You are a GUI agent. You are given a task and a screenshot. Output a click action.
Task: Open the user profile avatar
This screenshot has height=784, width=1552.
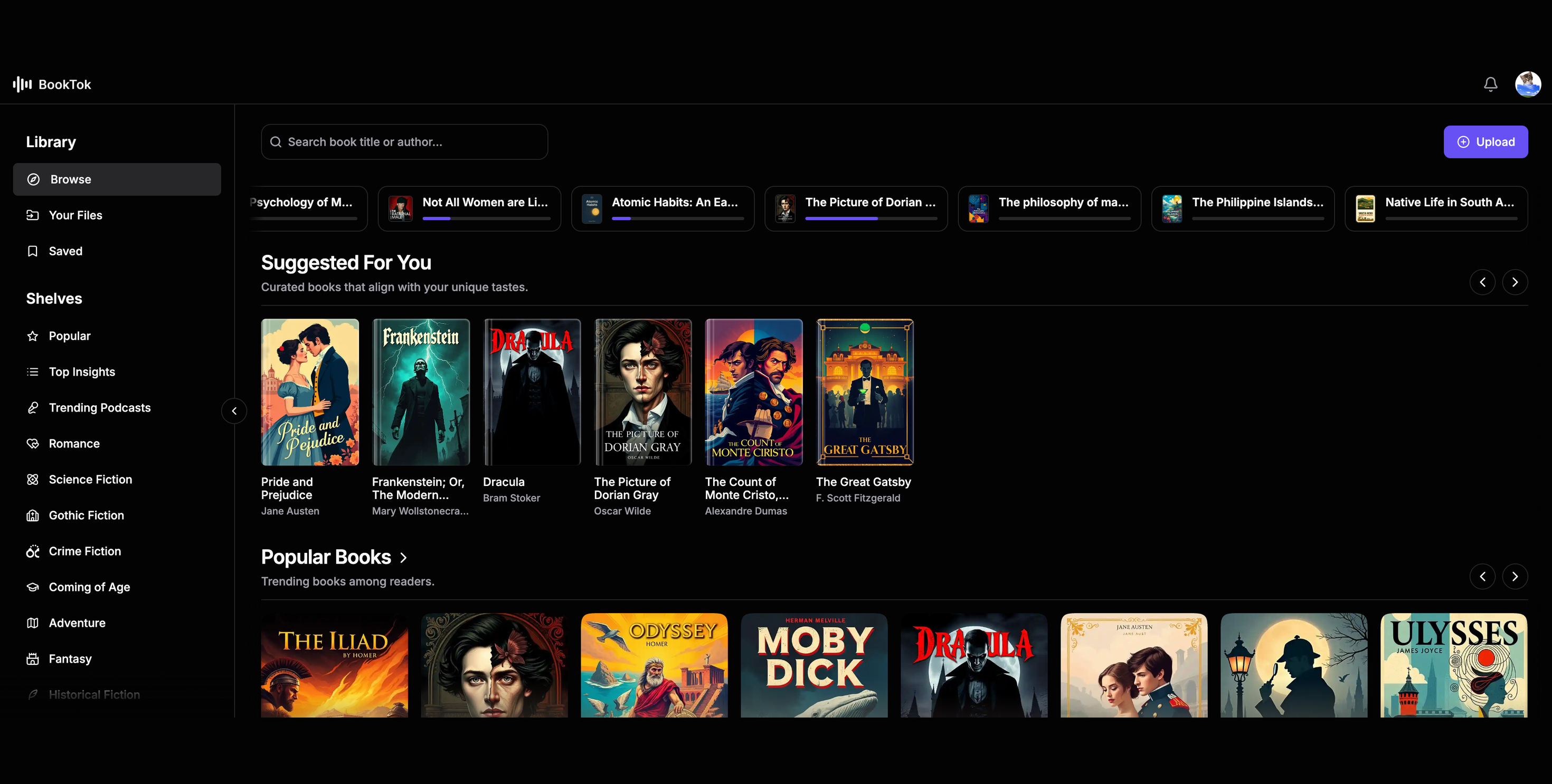1528,84
